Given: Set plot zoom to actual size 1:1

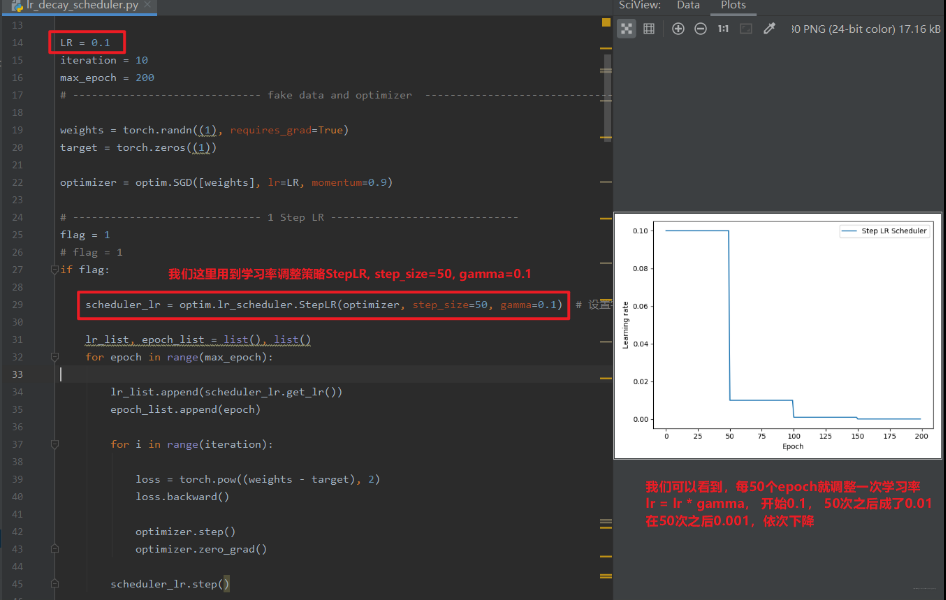Looking at the screenshot, I should [723, 28].
